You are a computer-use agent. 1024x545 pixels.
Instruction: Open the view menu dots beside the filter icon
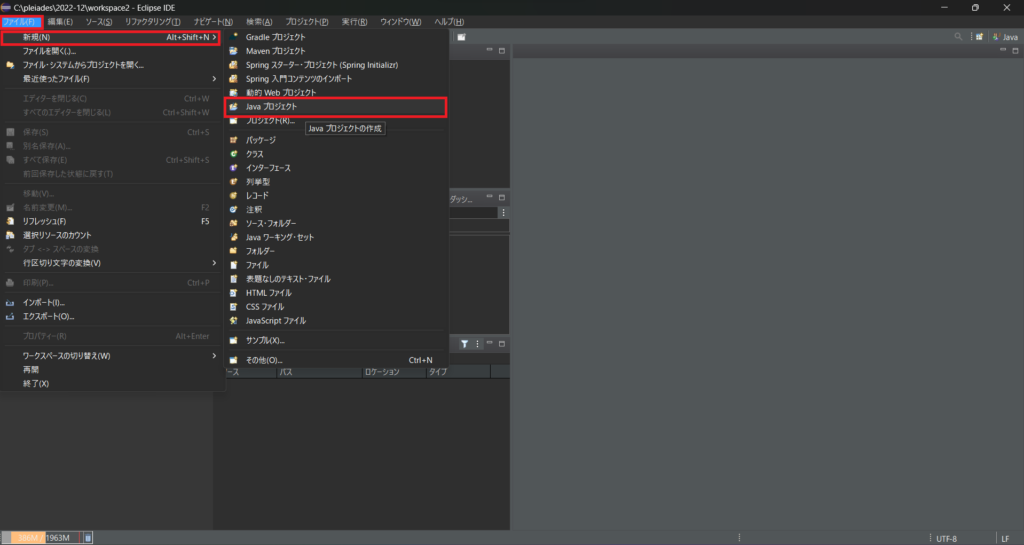[x=477, y=343]
